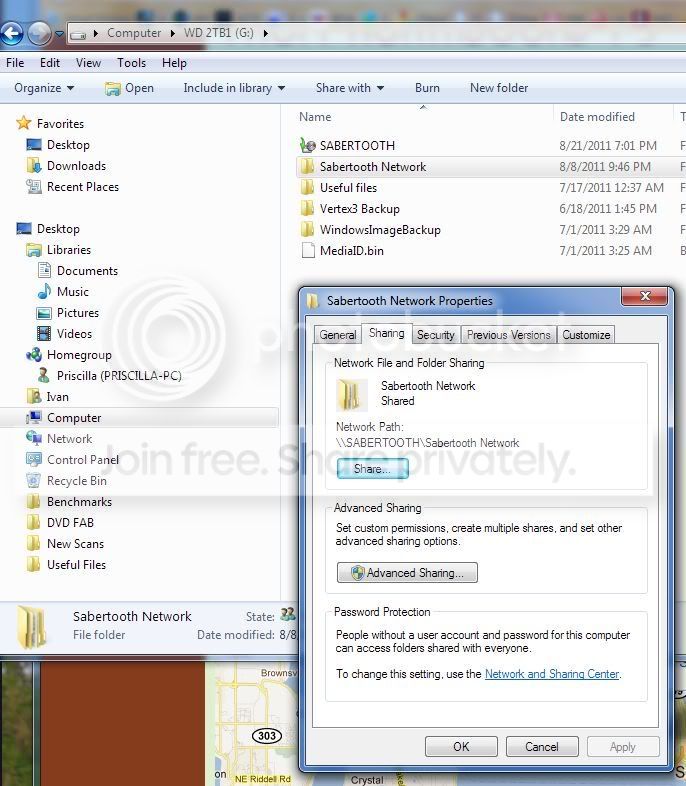Switch to Previous Versions tab
686x786 pixels.
click(508, 335)
